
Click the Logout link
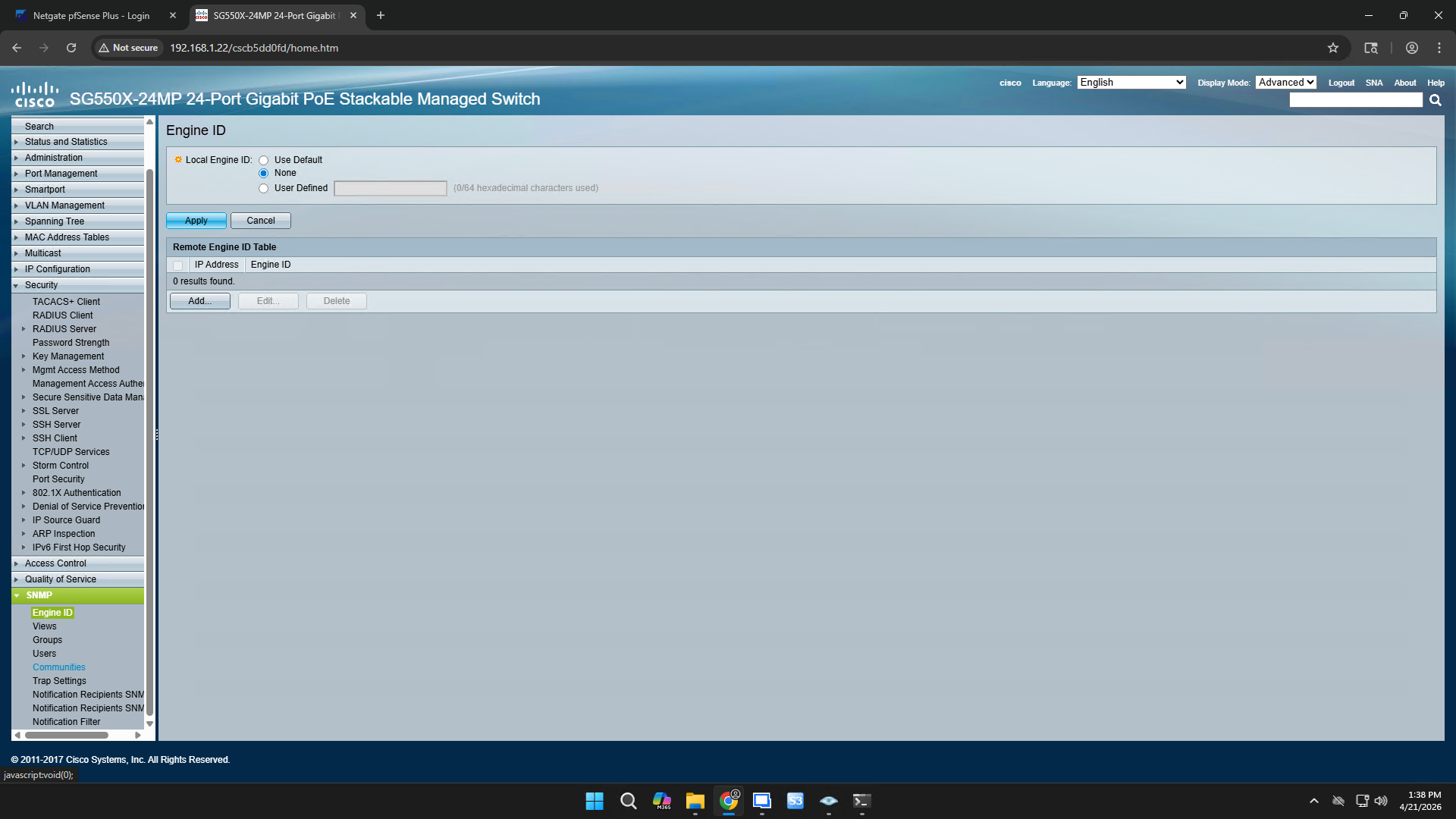[x=1341, y=83]
